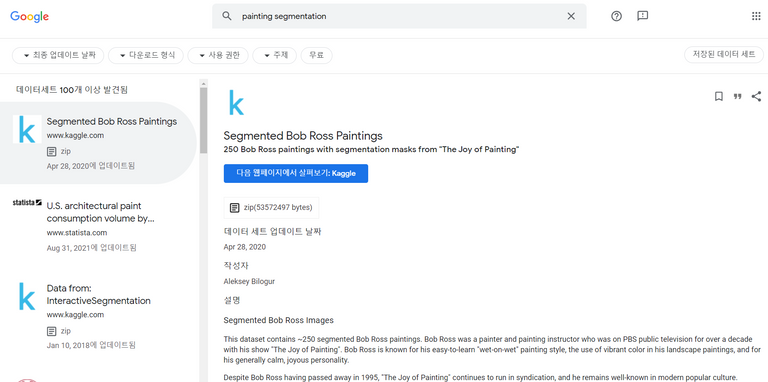This screenshot has height=382, width=768.
Task: Expand the 최종 업데이트 날짜 filter dropdown
Action: click(58, 55)
